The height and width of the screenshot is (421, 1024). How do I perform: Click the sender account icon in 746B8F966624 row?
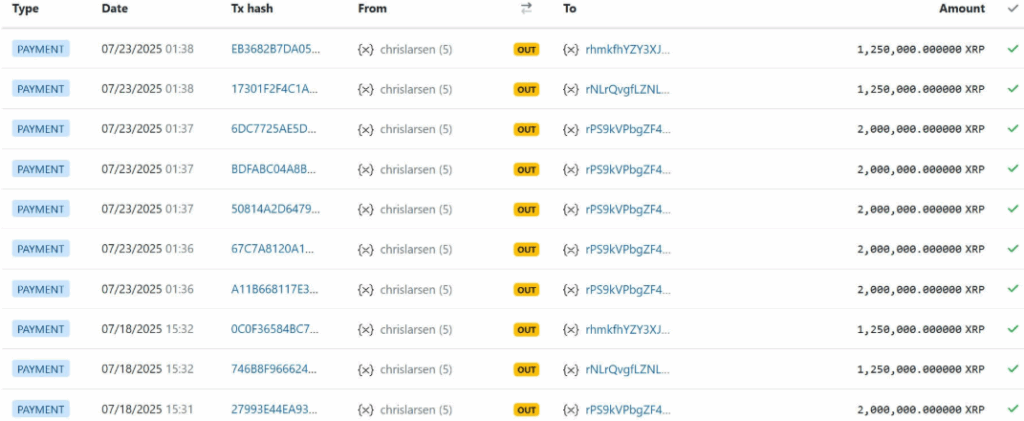click(366, 369)
